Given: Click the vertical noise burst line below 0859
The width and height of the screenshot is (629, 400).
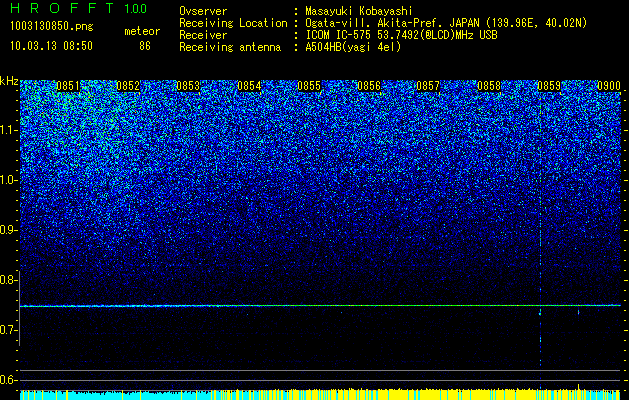Looking at the screenshot, I should 540,241.
